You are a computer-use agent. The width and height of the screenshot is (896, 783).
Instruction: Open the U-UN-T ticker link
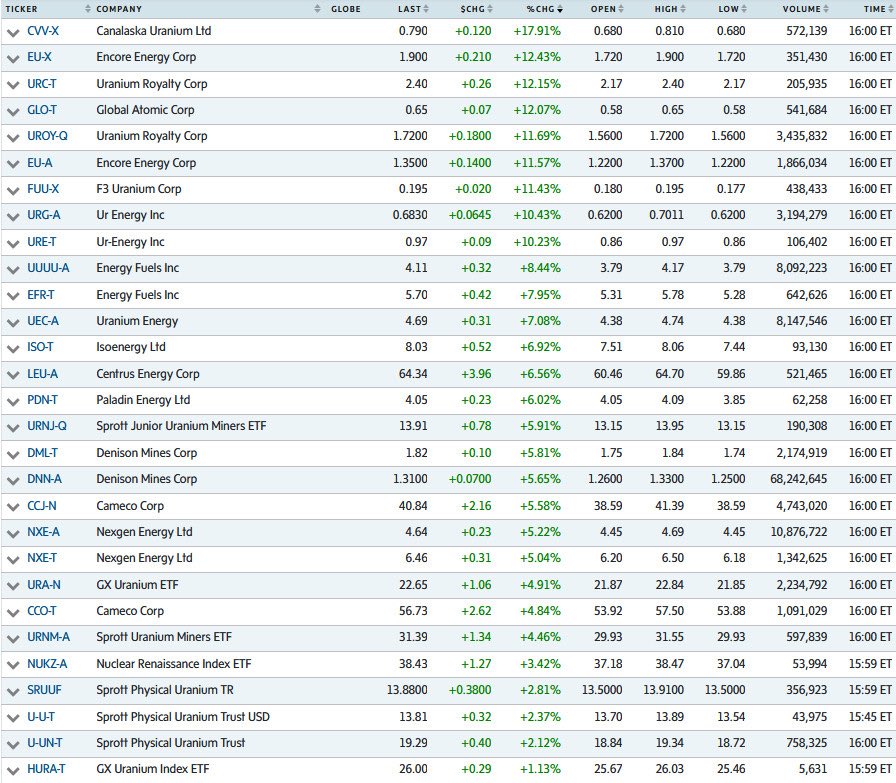pyautogui.click(x=45, y=743)
